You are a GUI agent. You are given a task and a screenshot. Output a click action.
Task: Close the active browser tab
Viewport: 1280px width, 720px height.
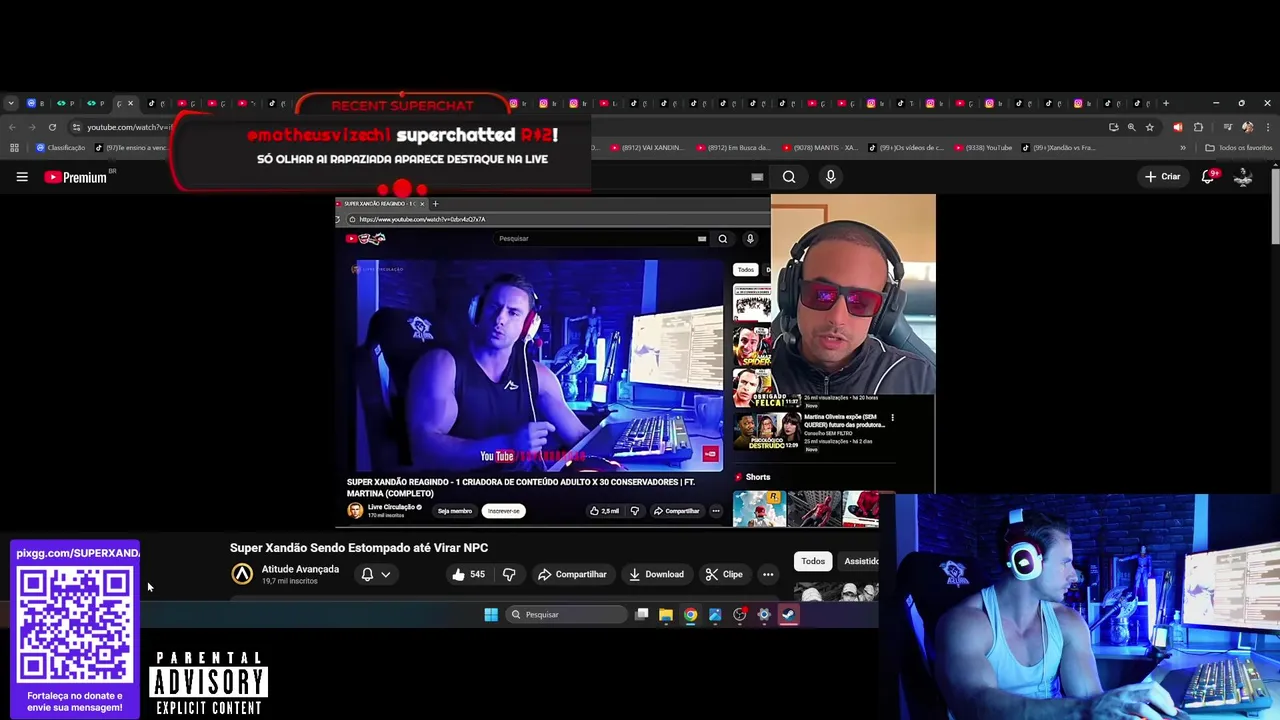(x=130, y=103)
